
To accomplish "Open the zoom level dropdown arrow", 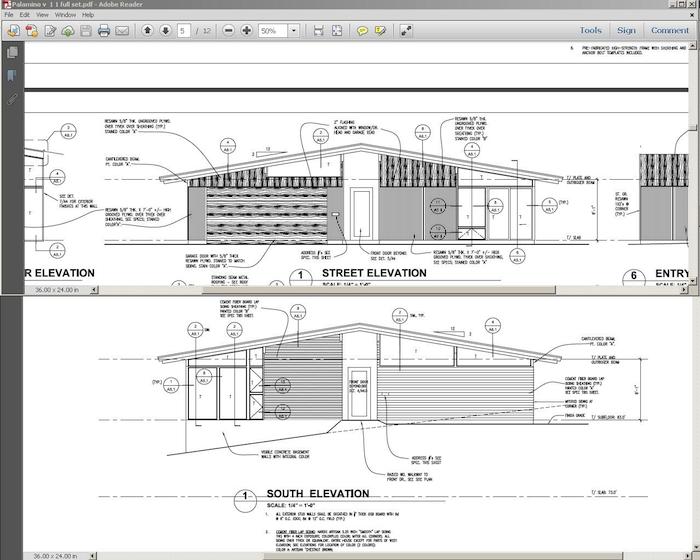I will (294, 31).
